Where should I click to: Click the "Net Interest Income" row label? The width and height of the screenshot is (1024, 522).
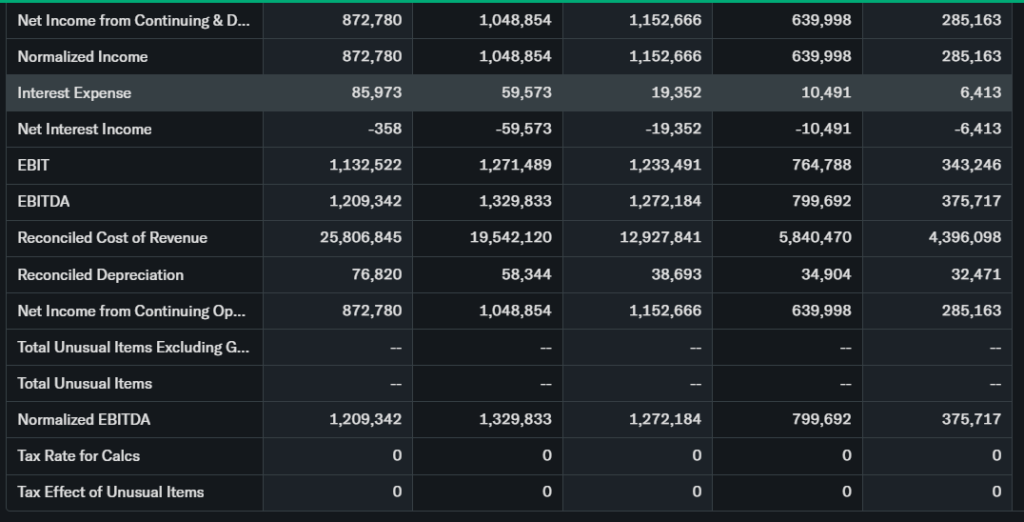click(84, 129)
